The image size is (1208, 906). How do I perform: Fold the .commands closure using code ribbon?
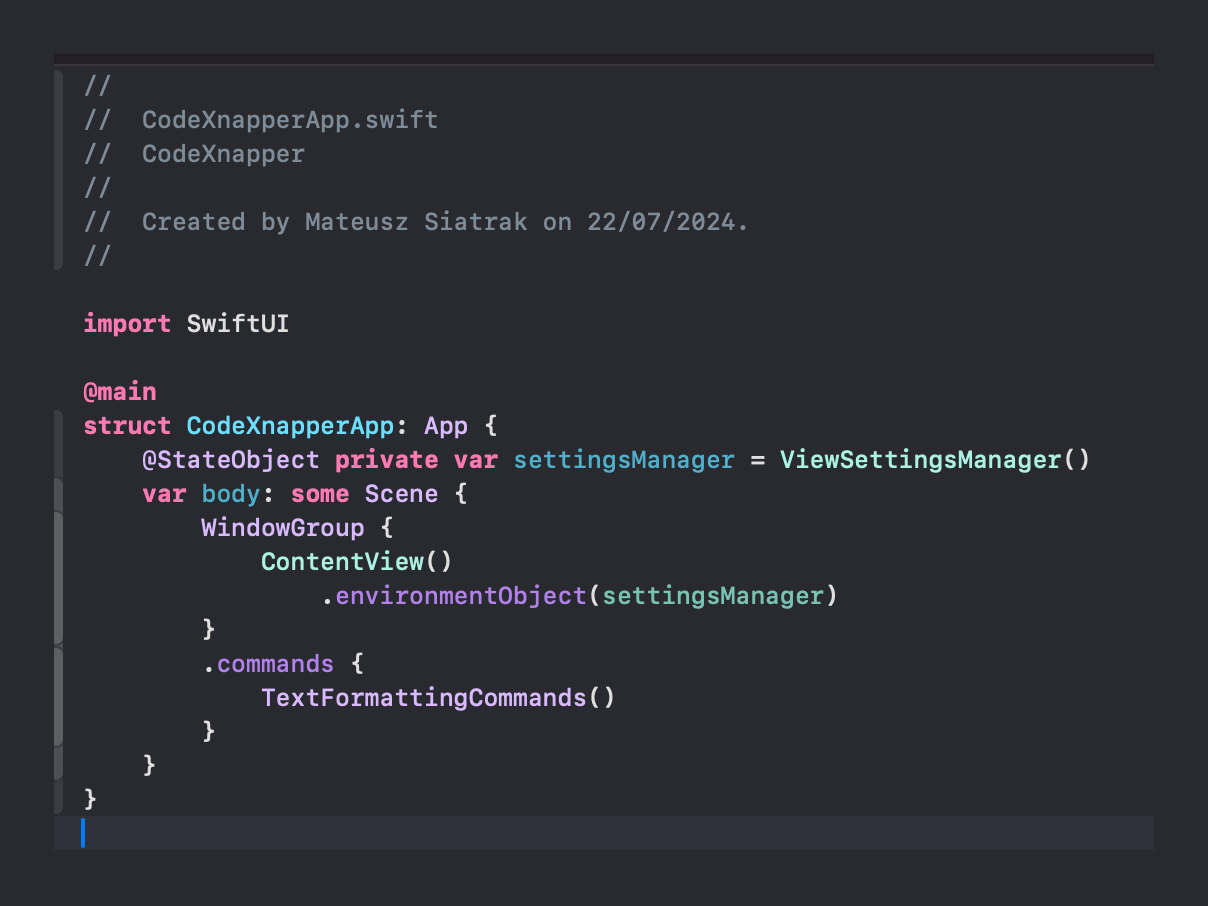click(58, 697)
